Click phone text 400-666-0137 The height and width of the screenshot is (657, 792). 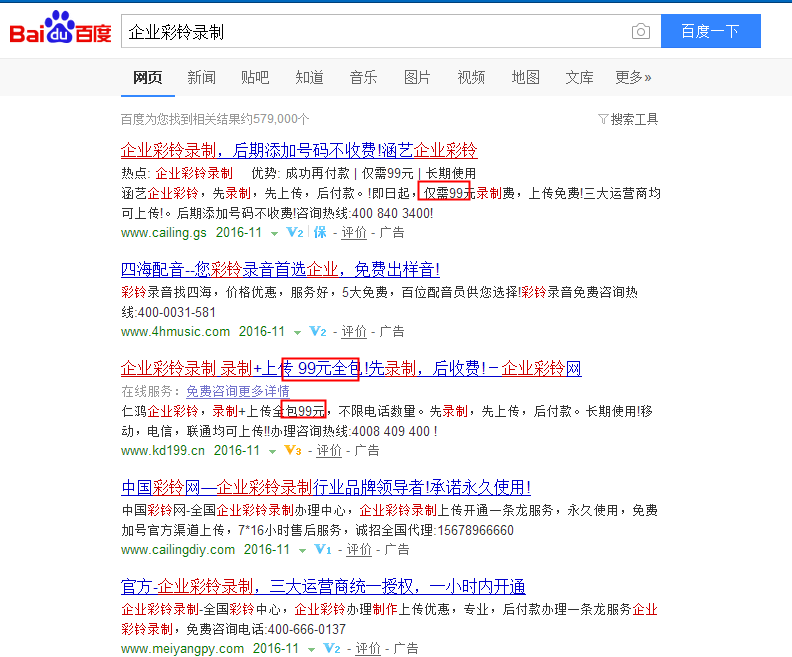pos(307,629)
